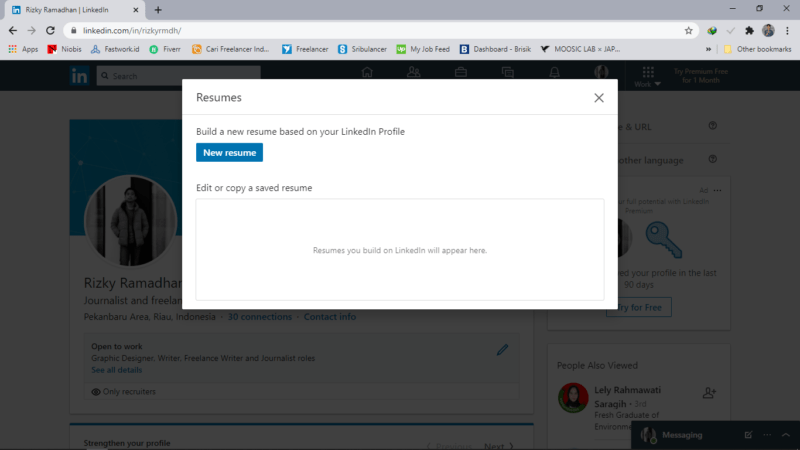Reload the page with the refresh icon
800x450 pixels.
50,31
